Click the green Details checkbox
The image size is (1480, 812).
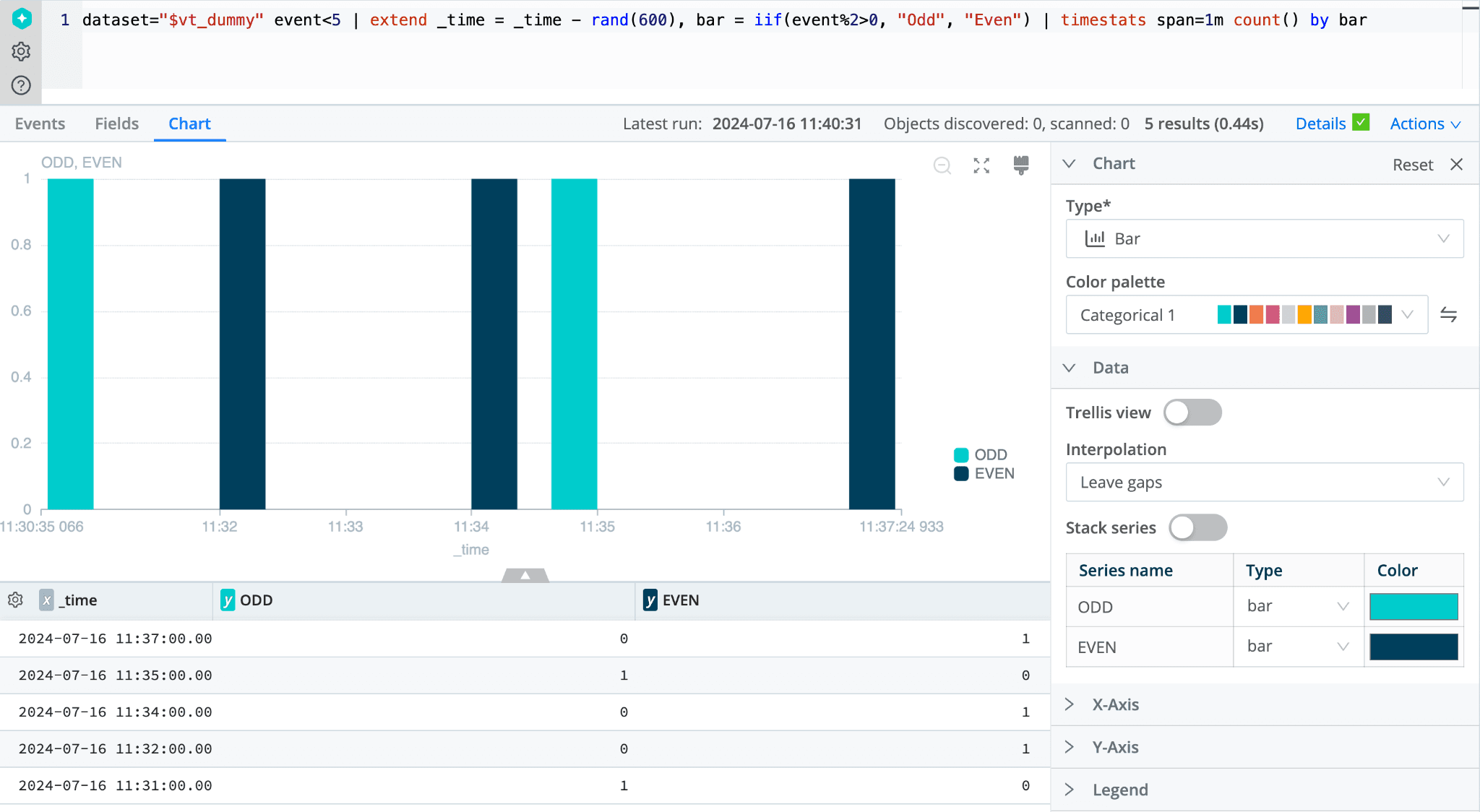tap(1361, 122)
